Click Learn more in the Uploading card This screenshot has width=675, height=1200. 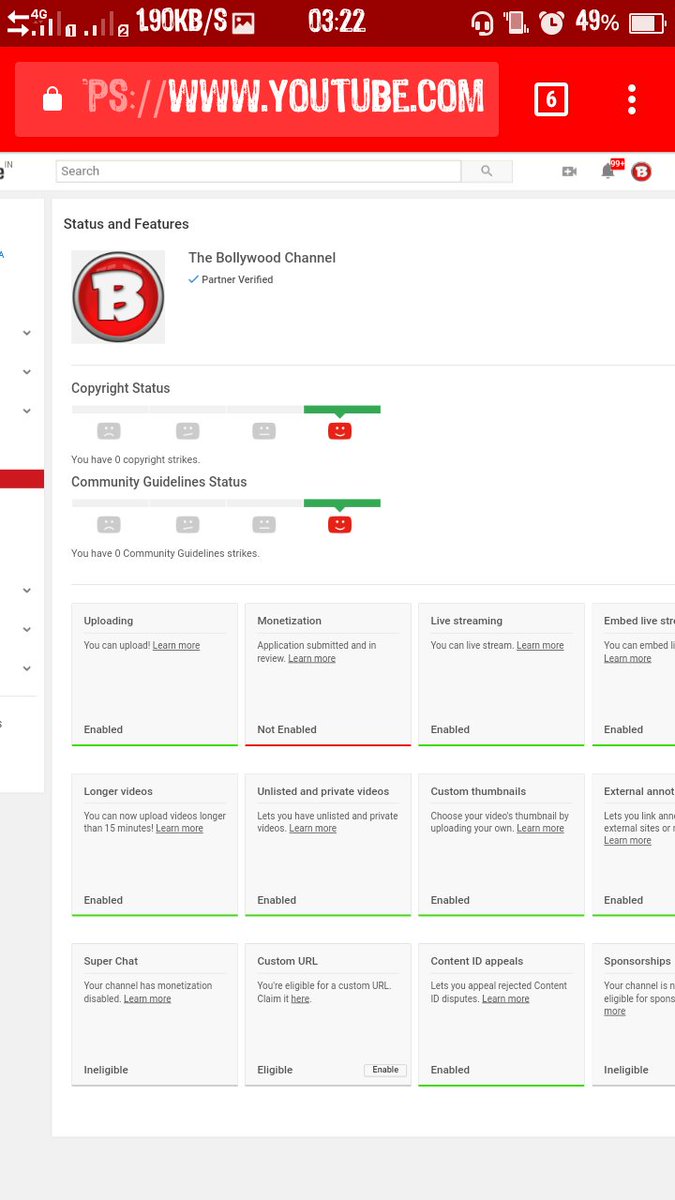tap(176, 646)
